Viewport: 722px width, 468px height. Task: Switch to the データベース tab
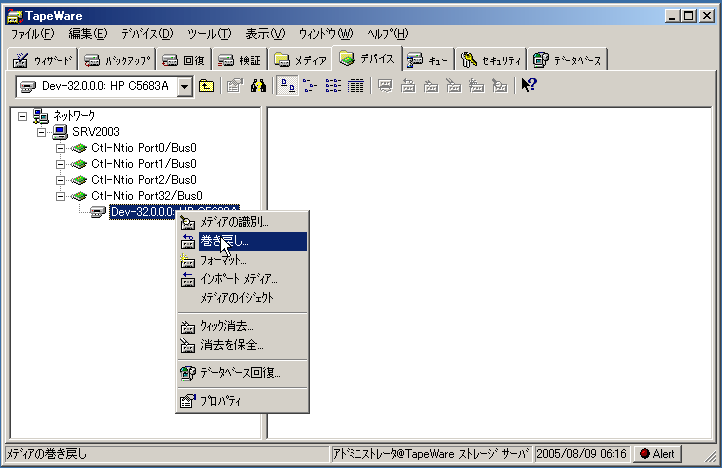click(x=567, y=60)
